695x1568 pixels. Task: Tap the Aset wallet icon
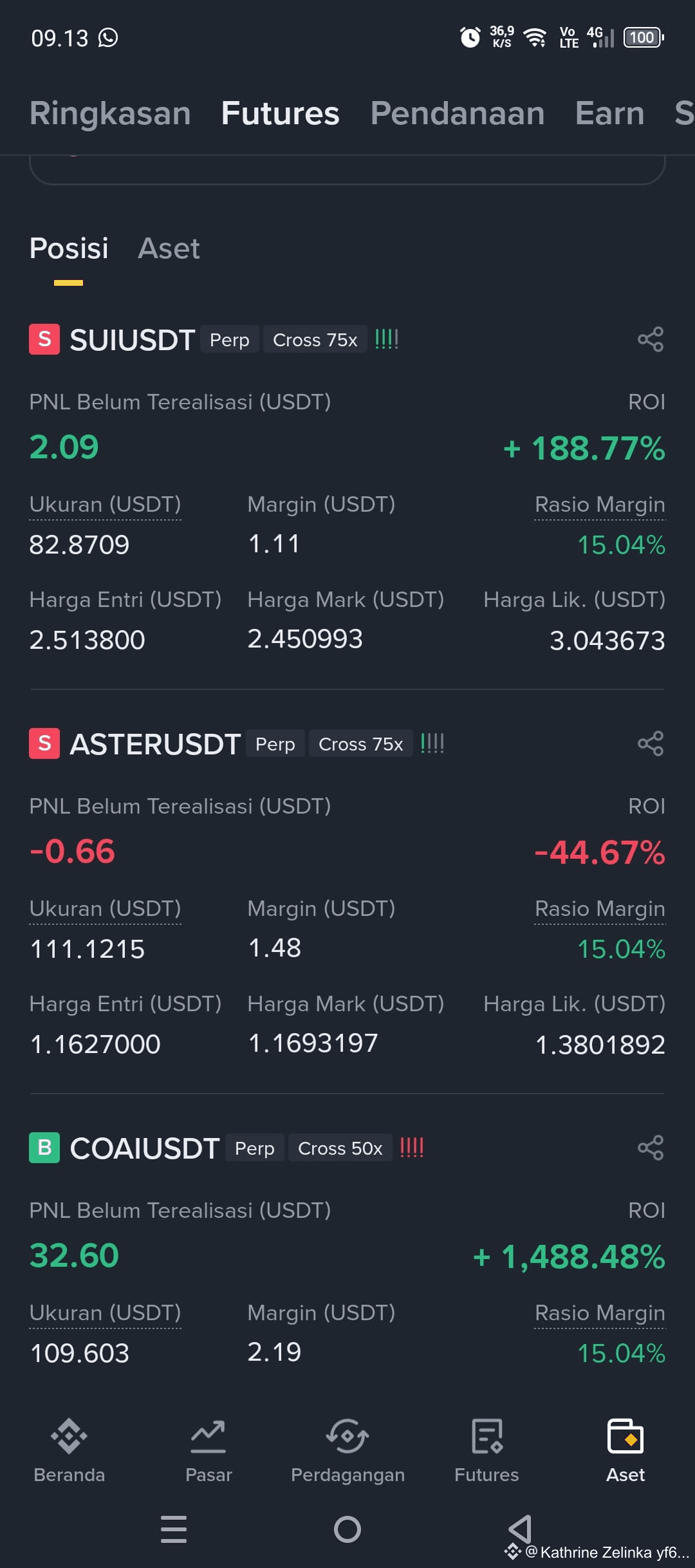(x=625, y=1437)
